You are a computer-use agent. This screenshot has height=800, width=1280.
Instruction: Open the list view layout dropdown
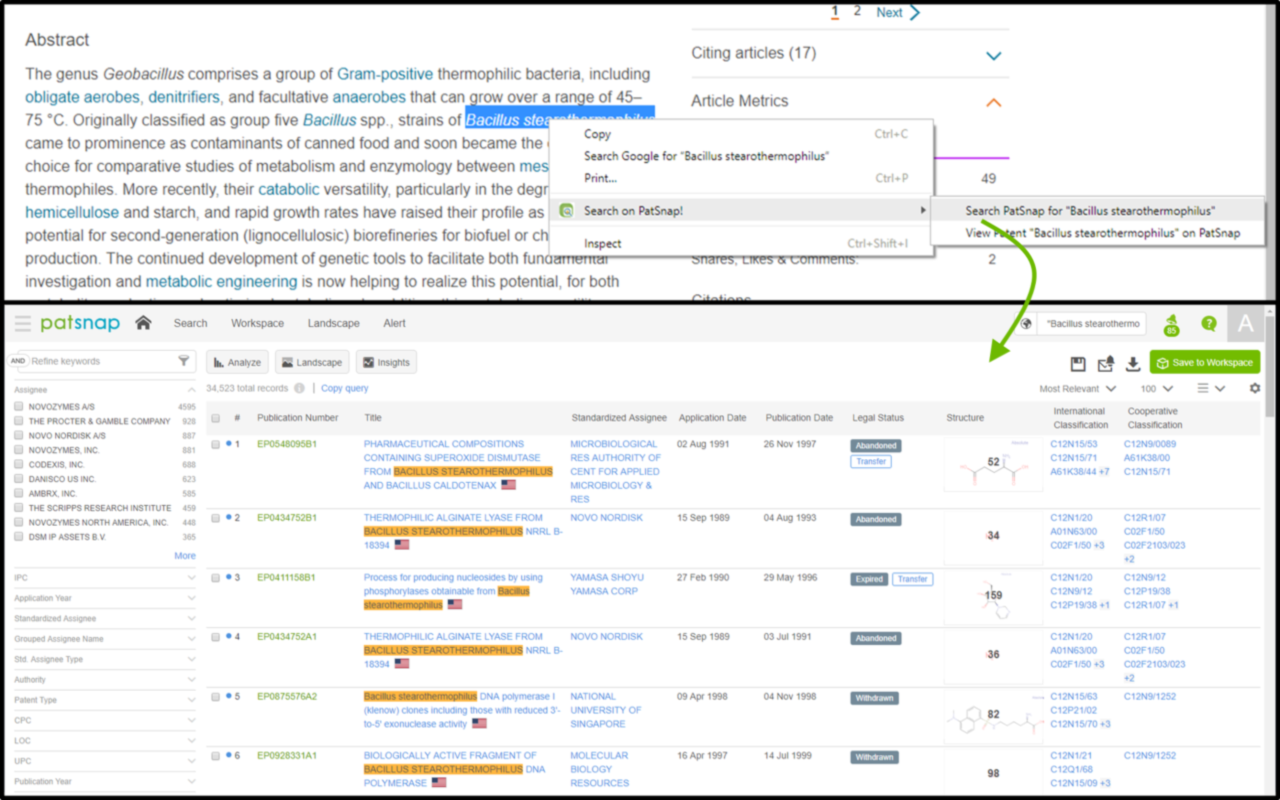(1211, 388)
